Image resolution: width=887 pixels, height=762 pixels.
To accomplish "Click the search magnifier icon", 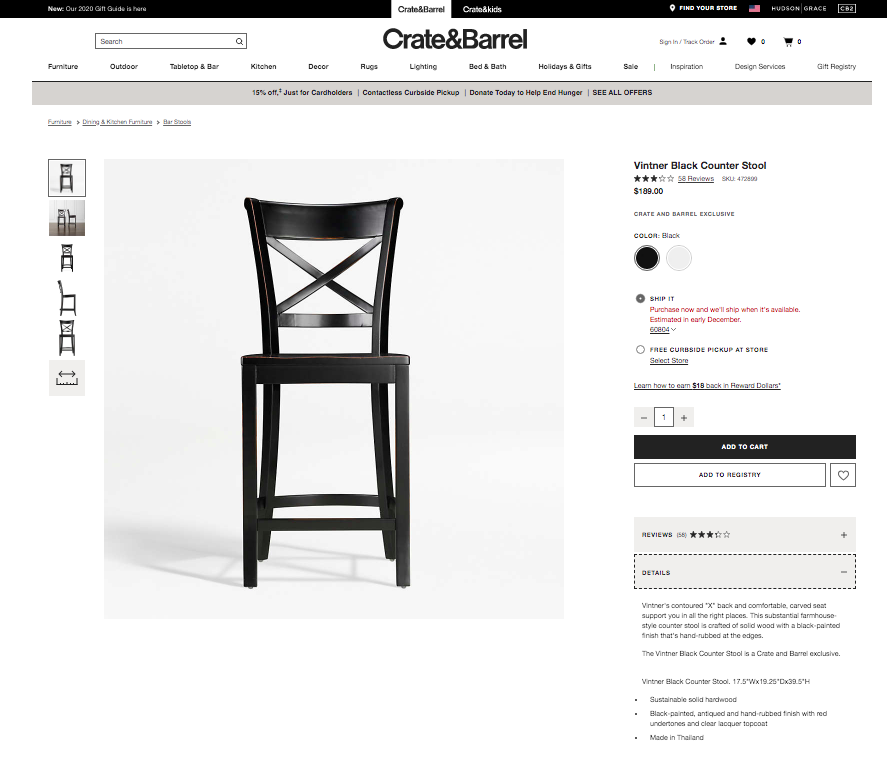I will pyautogui.click(x=239, y=41).
